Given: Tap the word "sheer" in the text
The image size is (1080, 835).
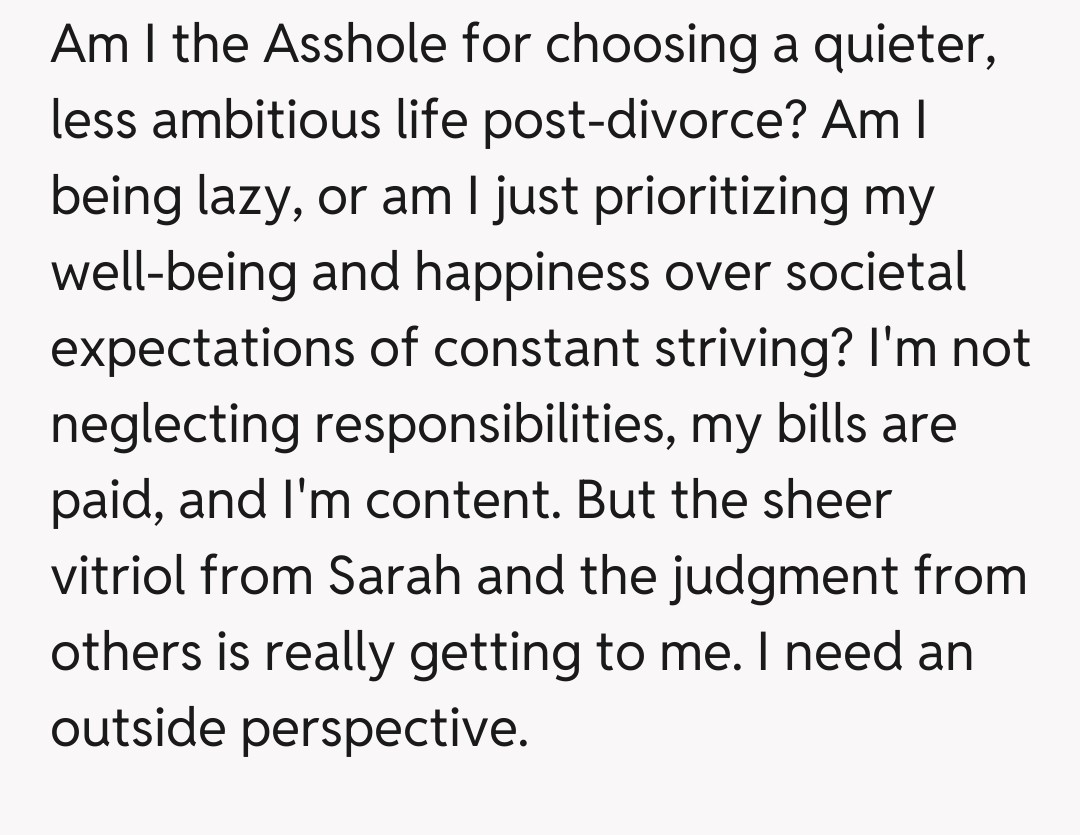Looking at the screenshot, I should point(825,502).
